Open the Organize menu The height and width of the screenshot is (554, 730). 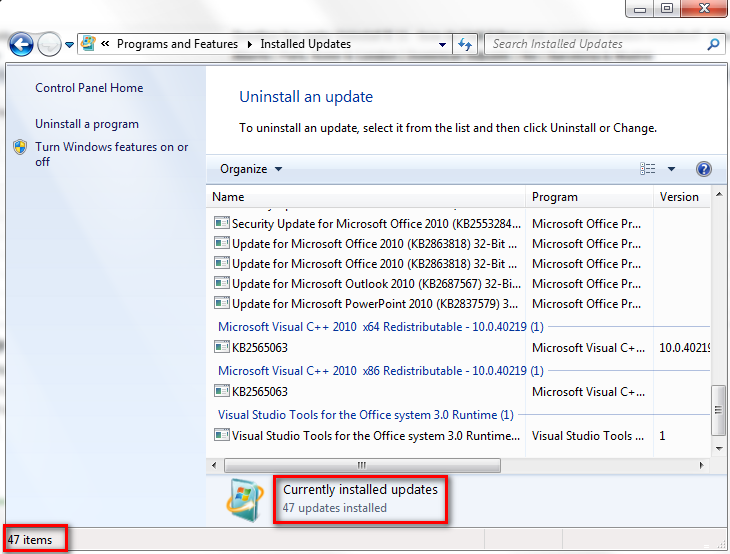click(251, 169)
